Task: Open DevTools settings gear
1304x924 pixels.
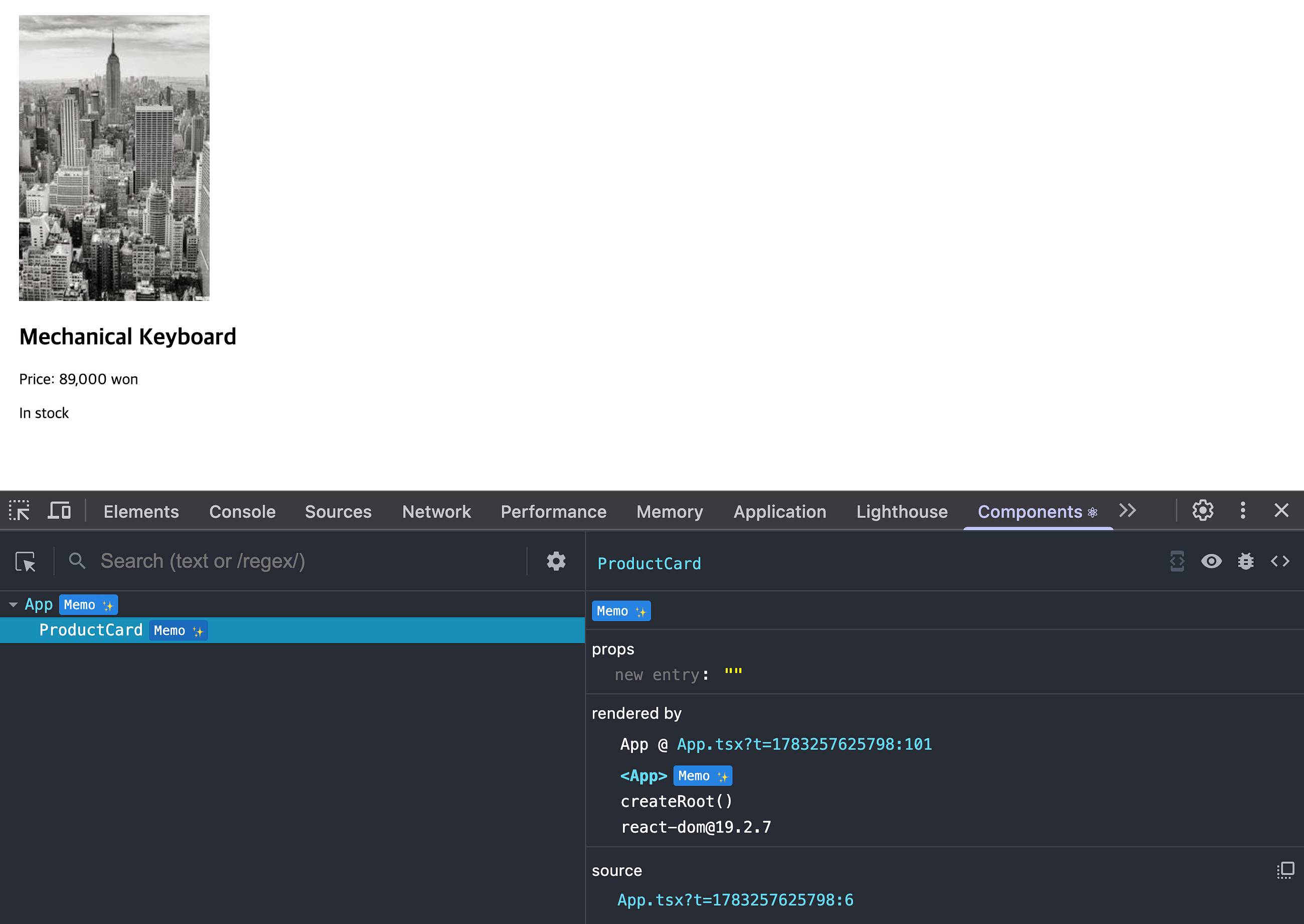Action: 1203,510
